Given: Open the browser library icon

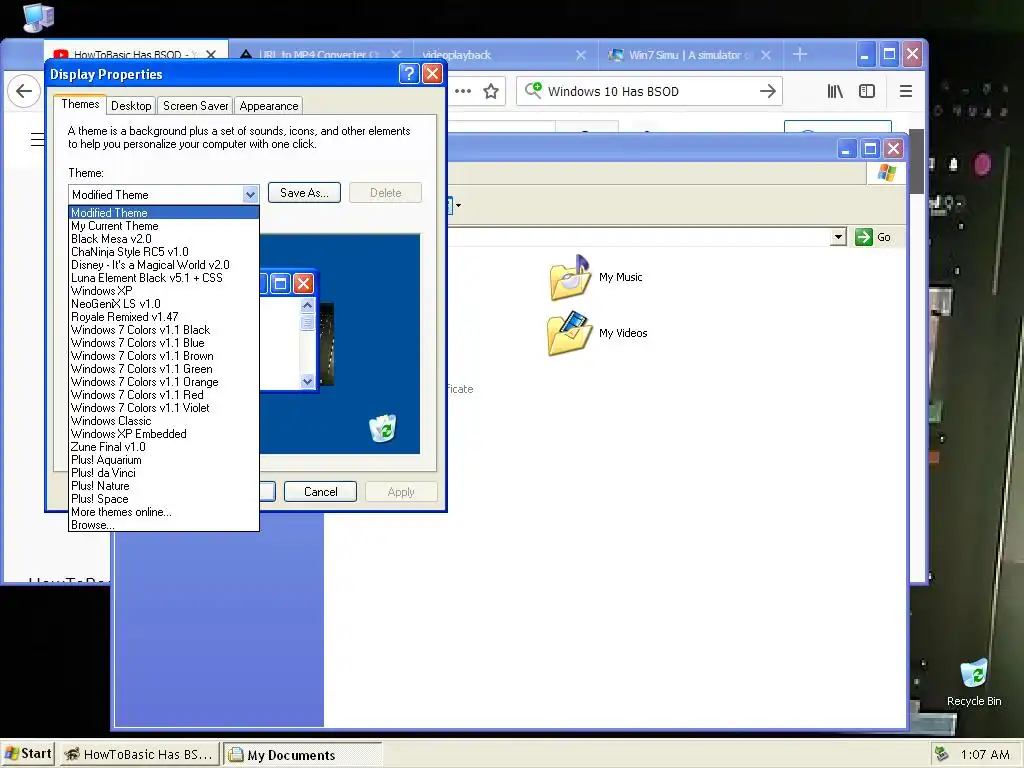Looking at the screenshot, I should (x=835, y=91).
